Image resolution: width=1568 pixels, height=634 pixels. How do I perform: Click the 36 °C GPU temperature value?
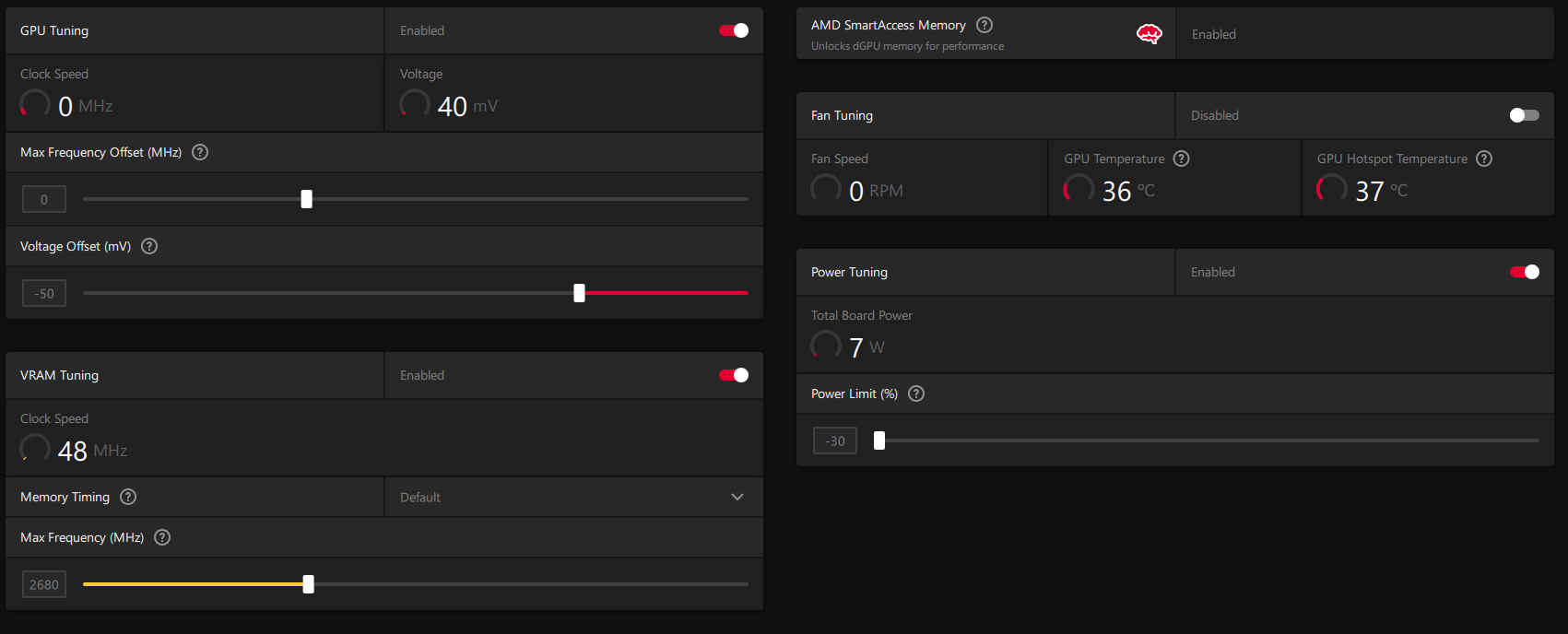pyautogui.click(x=1128, y=191)
